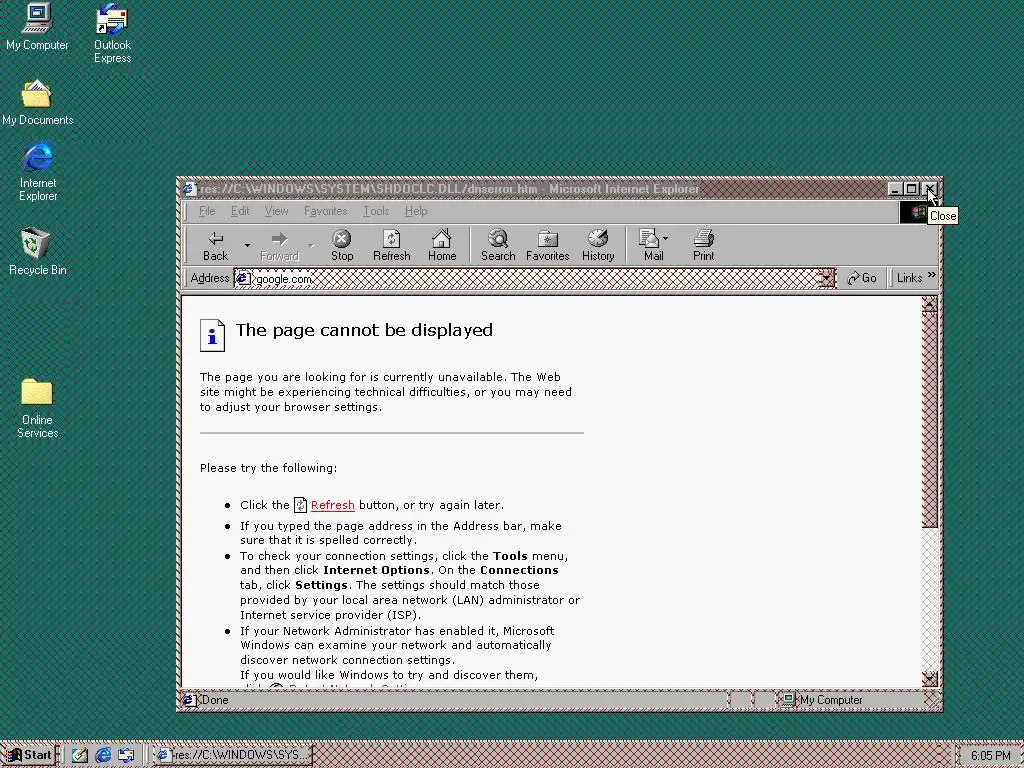1024x768 pixels.
Task: Open the Search toolbar button
Action: (498, 246)
